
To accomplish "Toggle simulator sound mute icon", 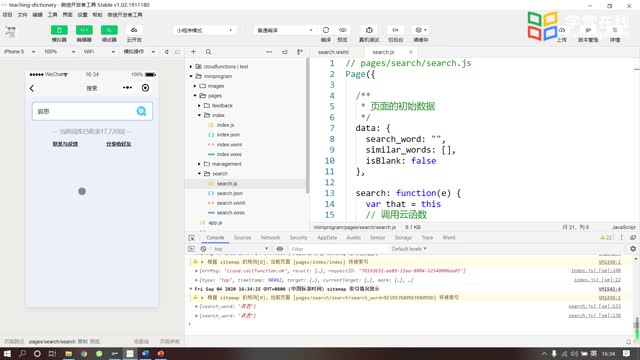I will point(167,52).
